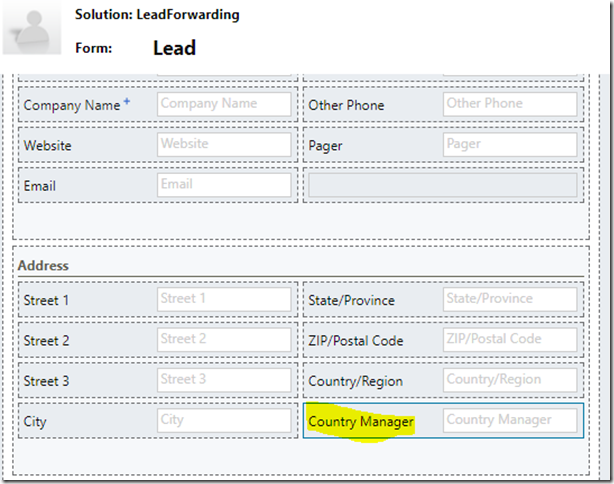Select the Other Phone input field

pyautogui.click(x=510, y=104)
